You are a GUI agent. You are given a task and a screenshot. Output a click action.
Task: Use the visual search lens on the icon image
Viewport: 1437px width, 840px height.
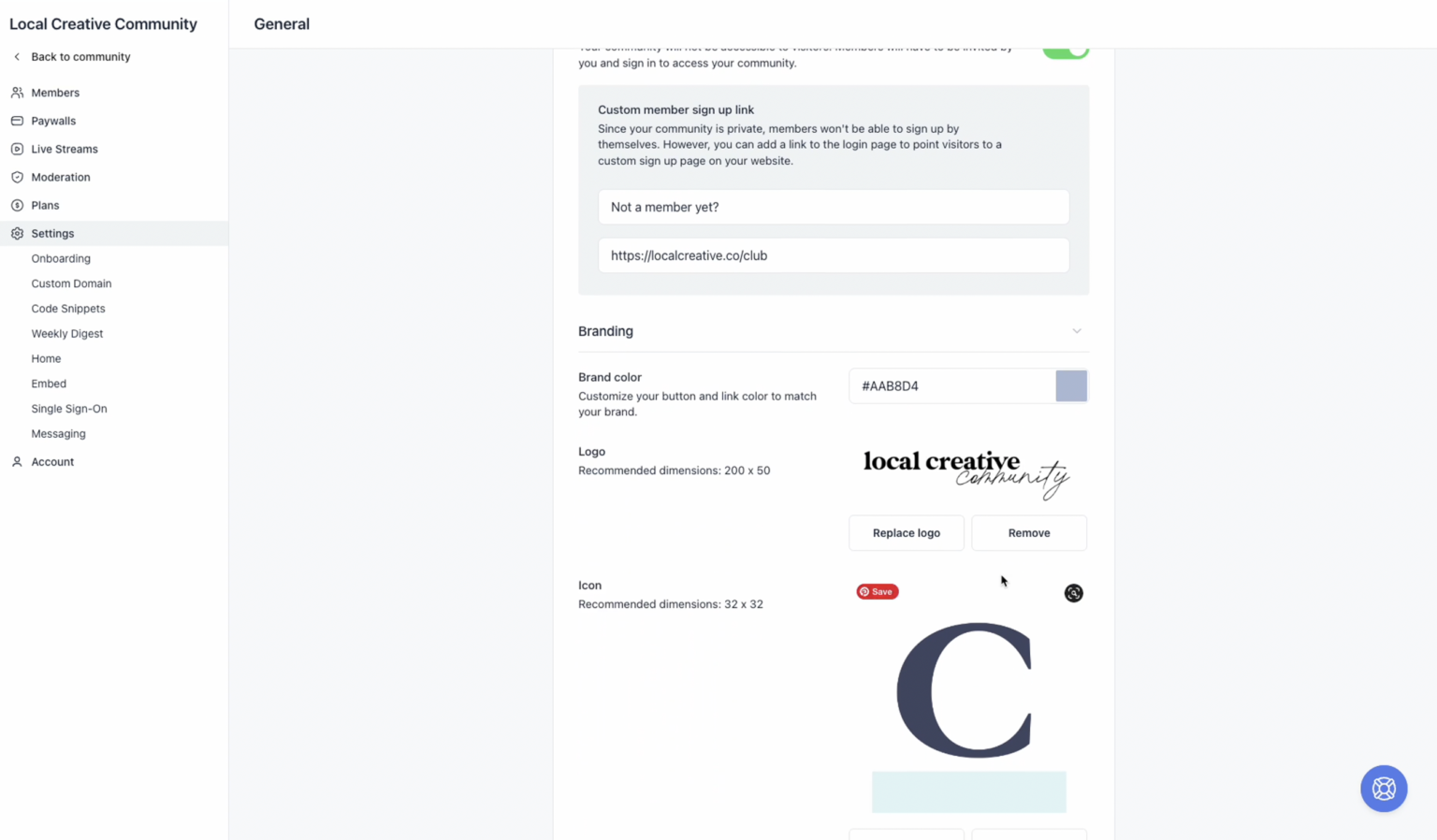[1073, 592]
